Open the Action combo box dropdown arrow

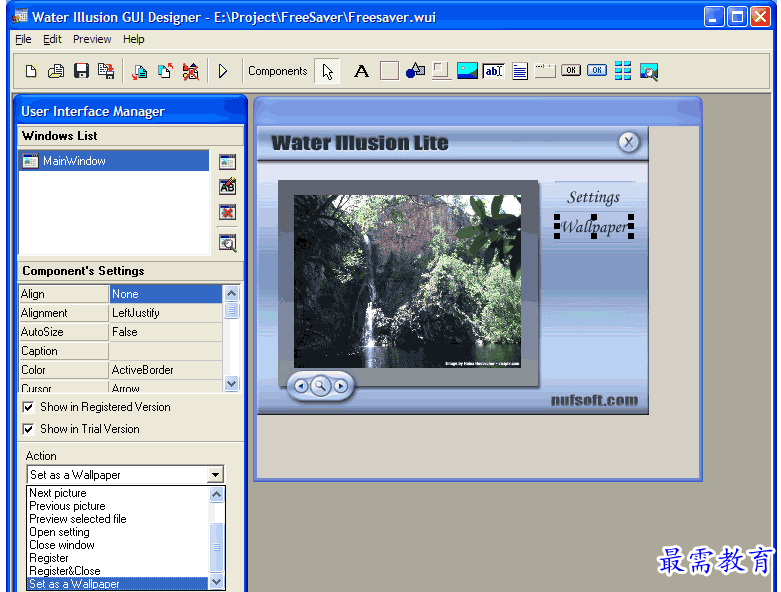(x=215, y=475)
